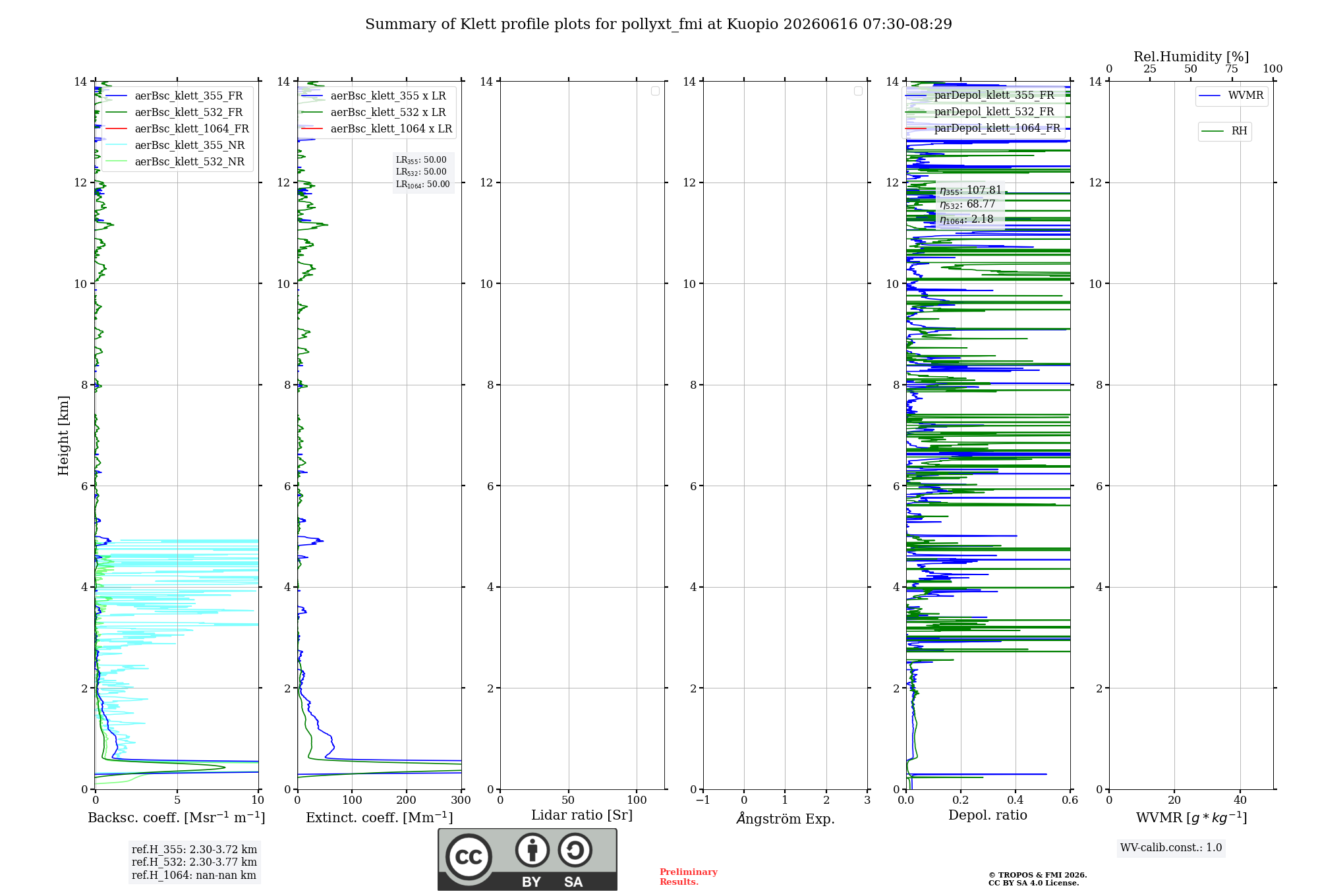Viewport: 1318px width, 896px height.
Task: Click the Rel.Humidity [%] top axis label
Action: (1191, 57)
